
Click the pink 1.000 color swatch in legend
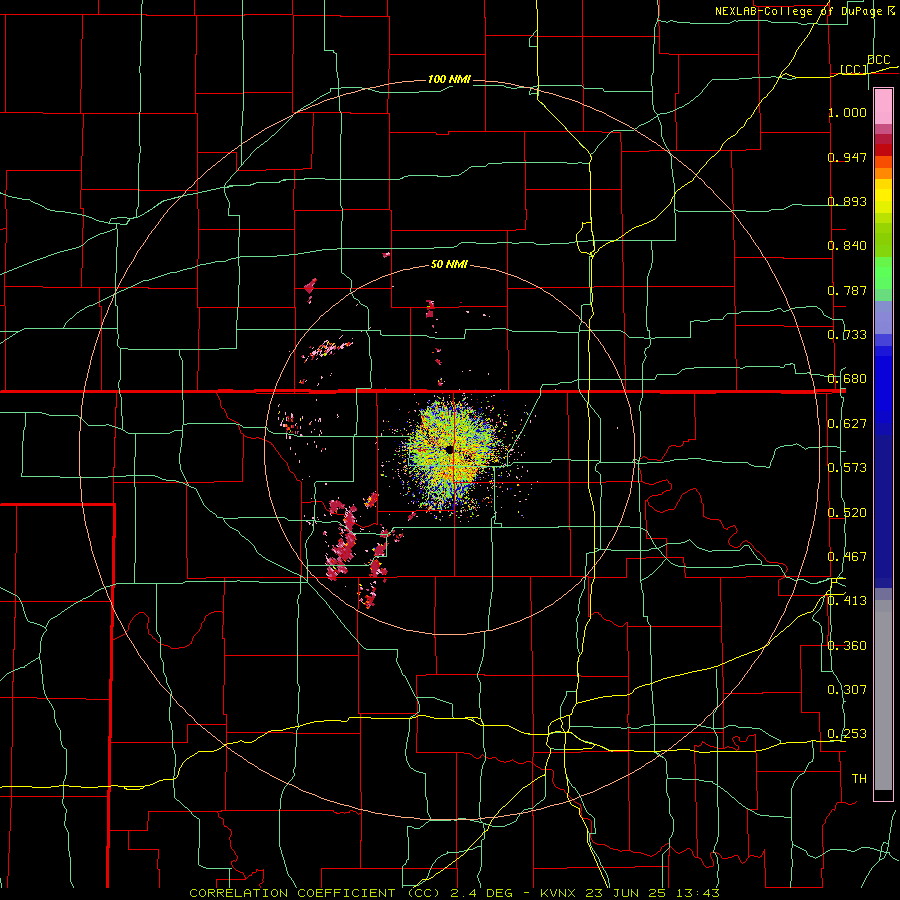coord(883,107)
